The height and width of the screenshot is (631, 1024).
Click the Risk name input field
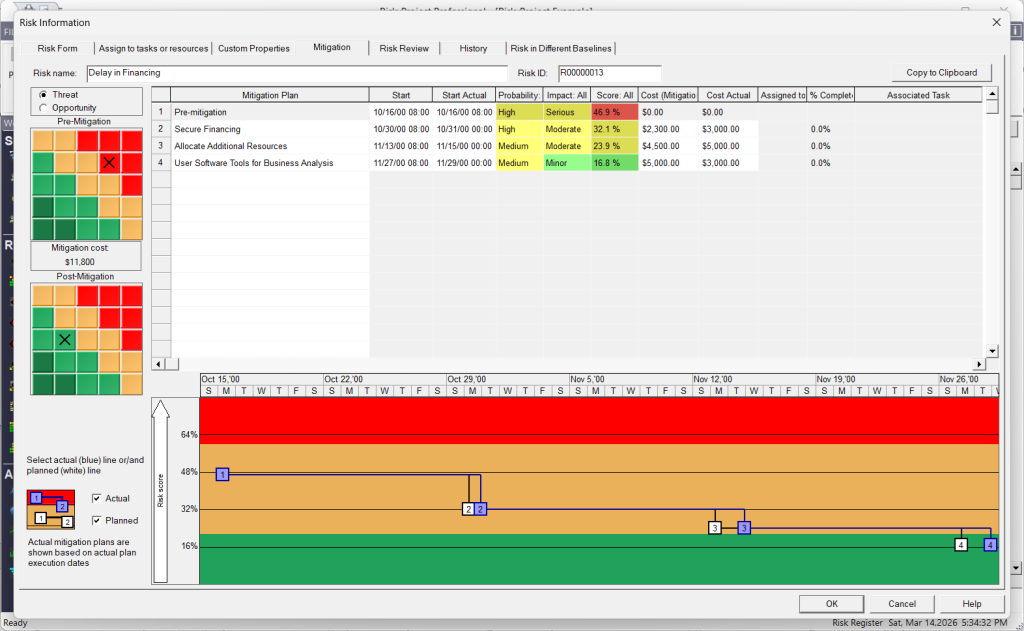pos(297,73)
